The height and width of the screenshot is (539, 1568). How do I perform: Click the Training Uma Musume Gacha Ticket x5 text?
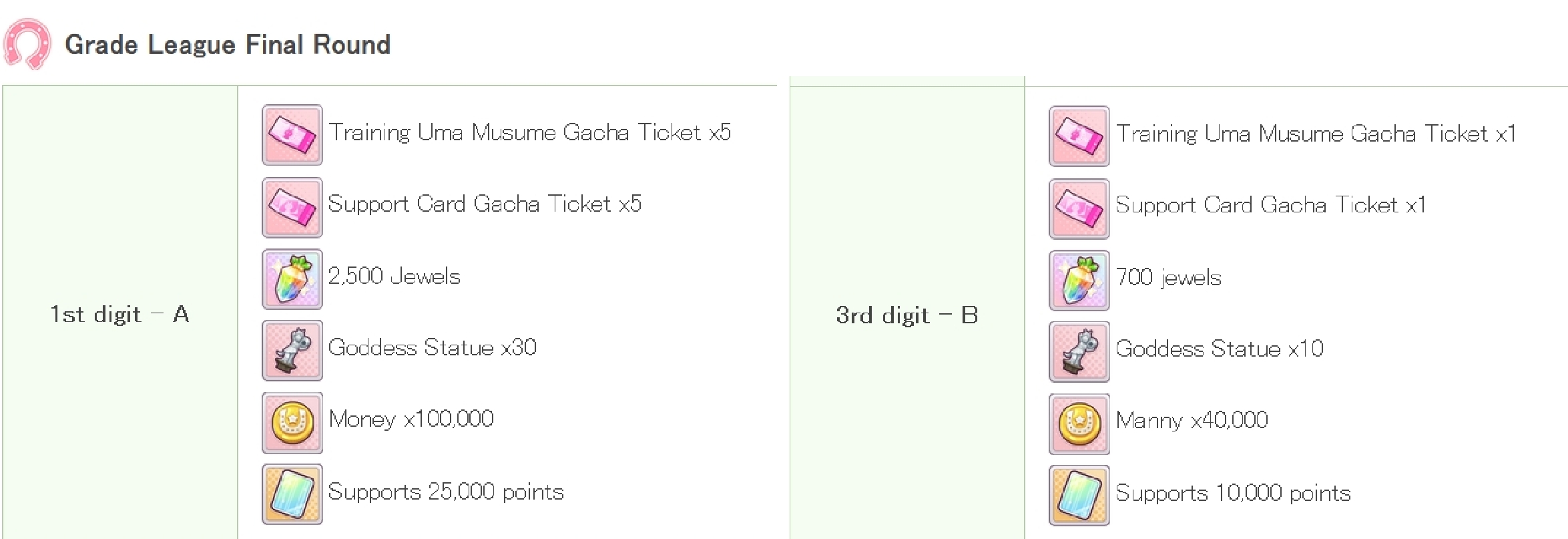pyautogui.click(x=529, y=133)
